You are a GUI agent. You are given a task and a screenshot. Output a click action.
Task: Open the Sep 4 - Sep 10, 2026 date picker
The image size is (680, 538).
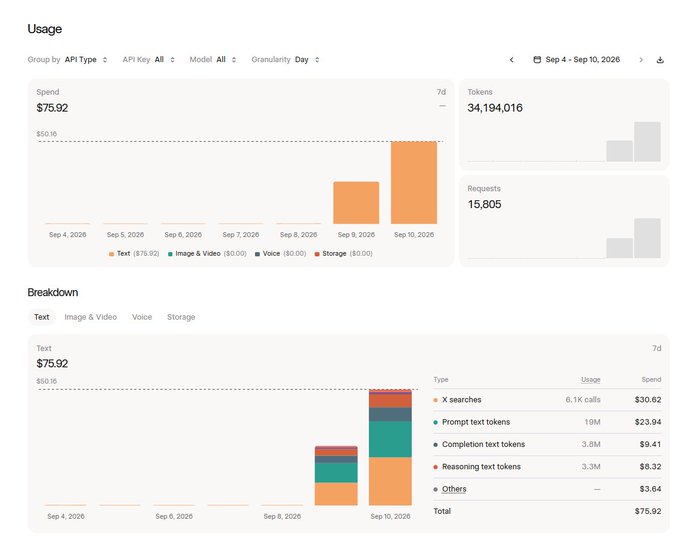pos(577,60)
